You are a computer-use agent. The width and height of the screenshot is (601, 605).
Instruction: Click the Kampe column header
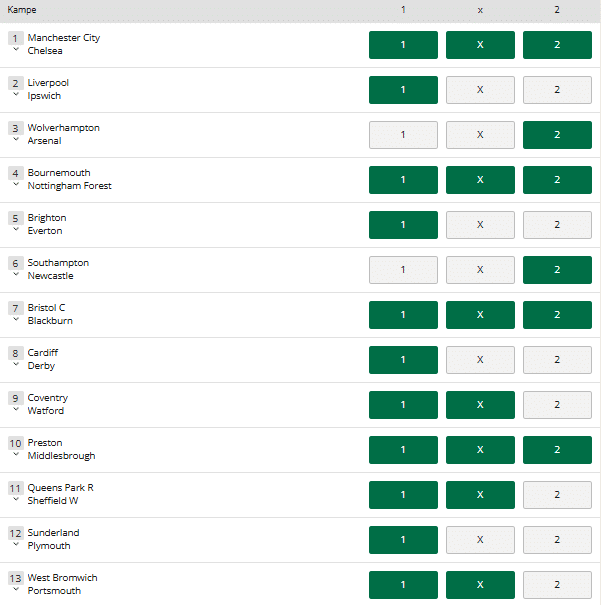(x=23, y=10)
